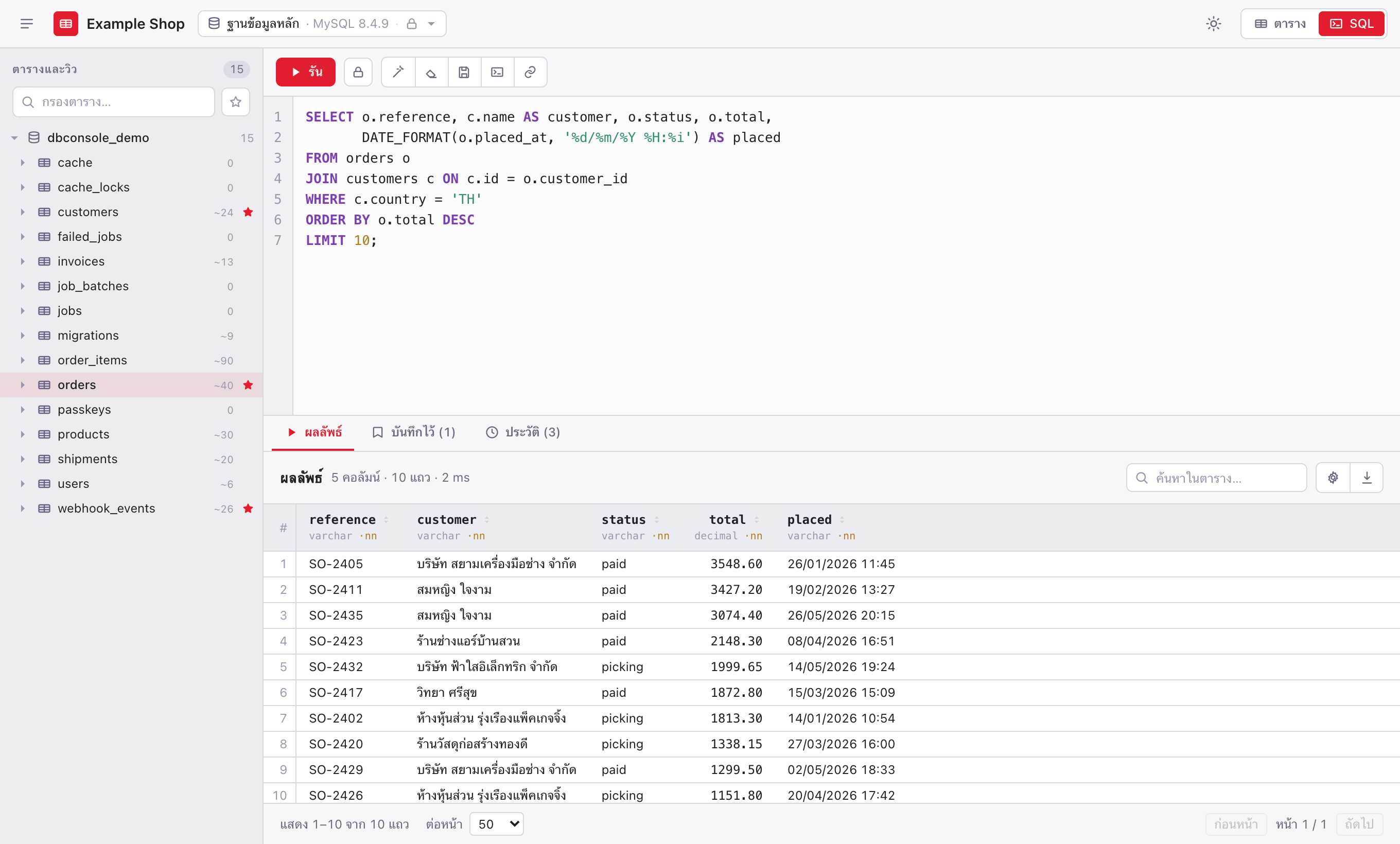The width and height of the screenshot is (1400, 844).
Task: Open the ประวัติ (3) history tab
Action: pos(523,432)
